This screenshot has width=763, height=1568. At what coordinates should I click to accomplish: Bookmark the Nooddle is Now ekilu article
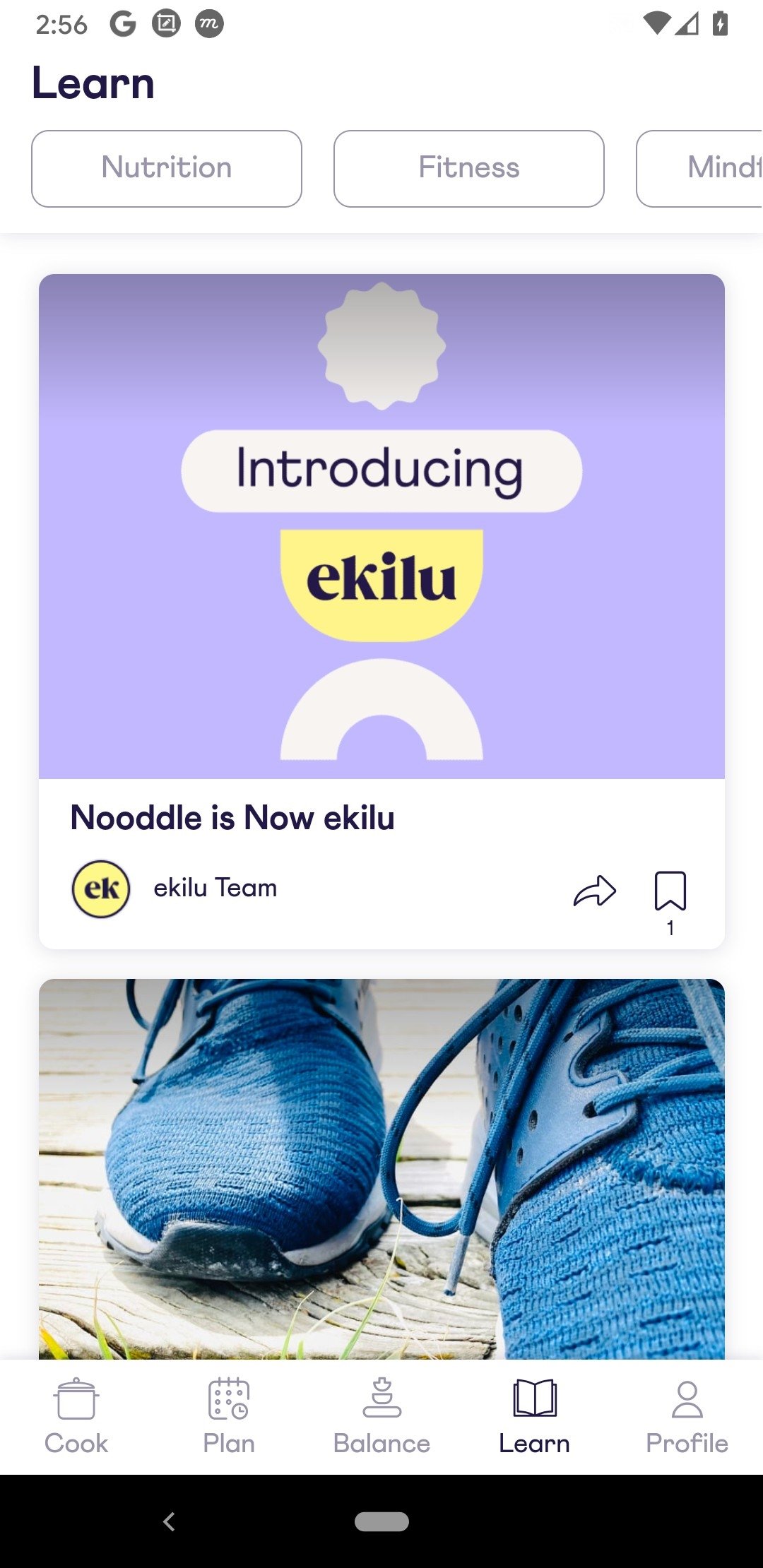point(670,891)
